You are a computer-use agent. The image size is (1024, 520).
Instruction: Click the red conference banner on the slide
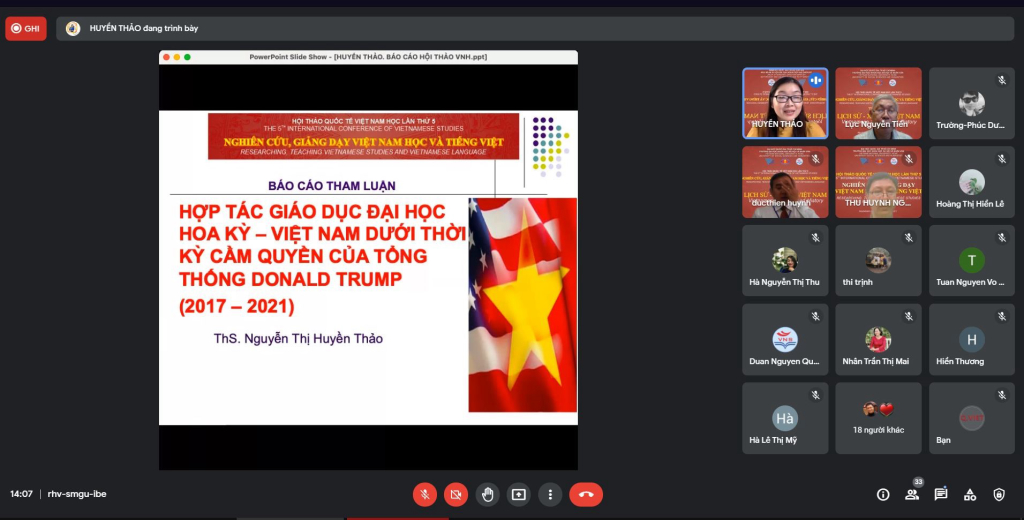coord(363,137)
